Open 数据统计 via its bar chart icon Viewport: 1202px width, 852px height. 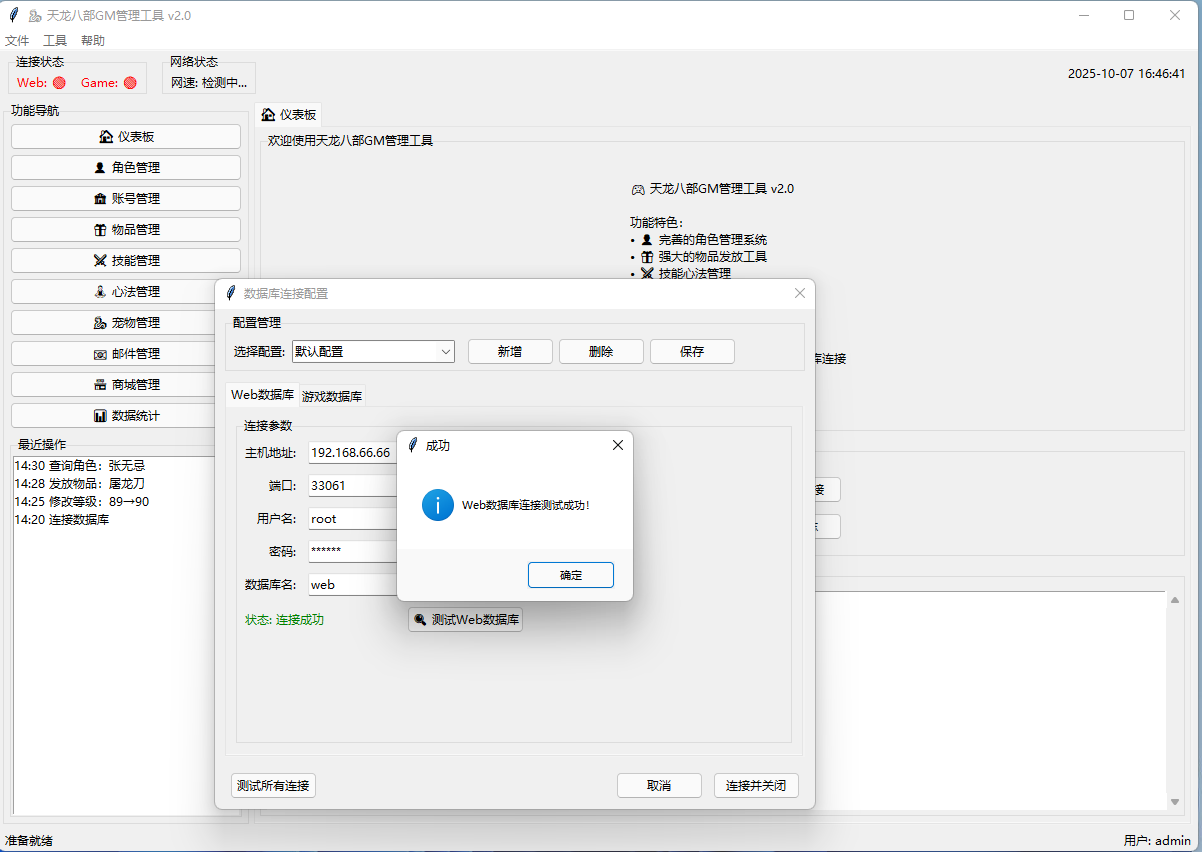pos(100,416)
